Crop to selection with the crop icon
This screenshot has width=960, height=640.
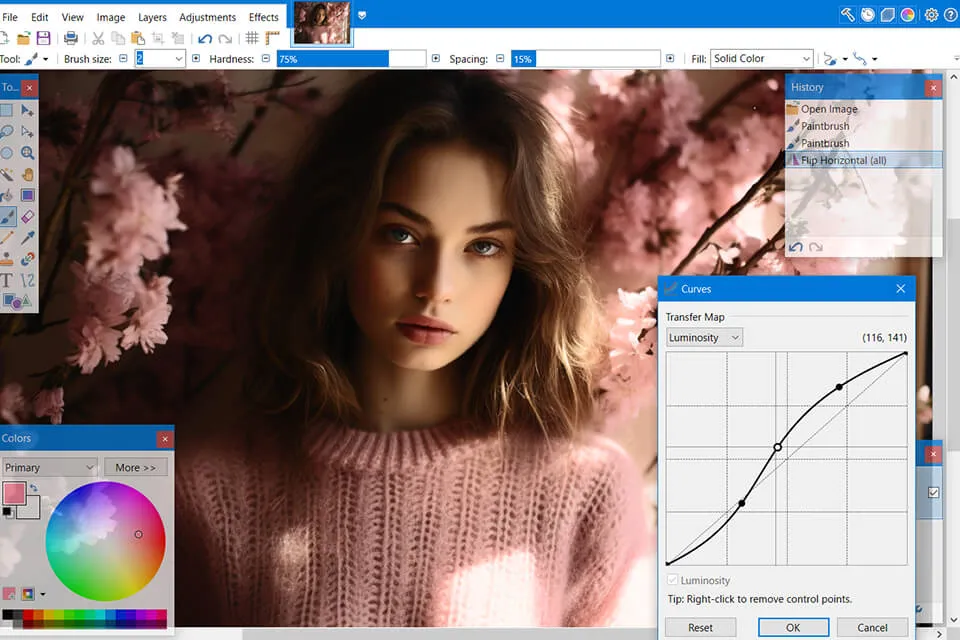(x=158, y=39)
